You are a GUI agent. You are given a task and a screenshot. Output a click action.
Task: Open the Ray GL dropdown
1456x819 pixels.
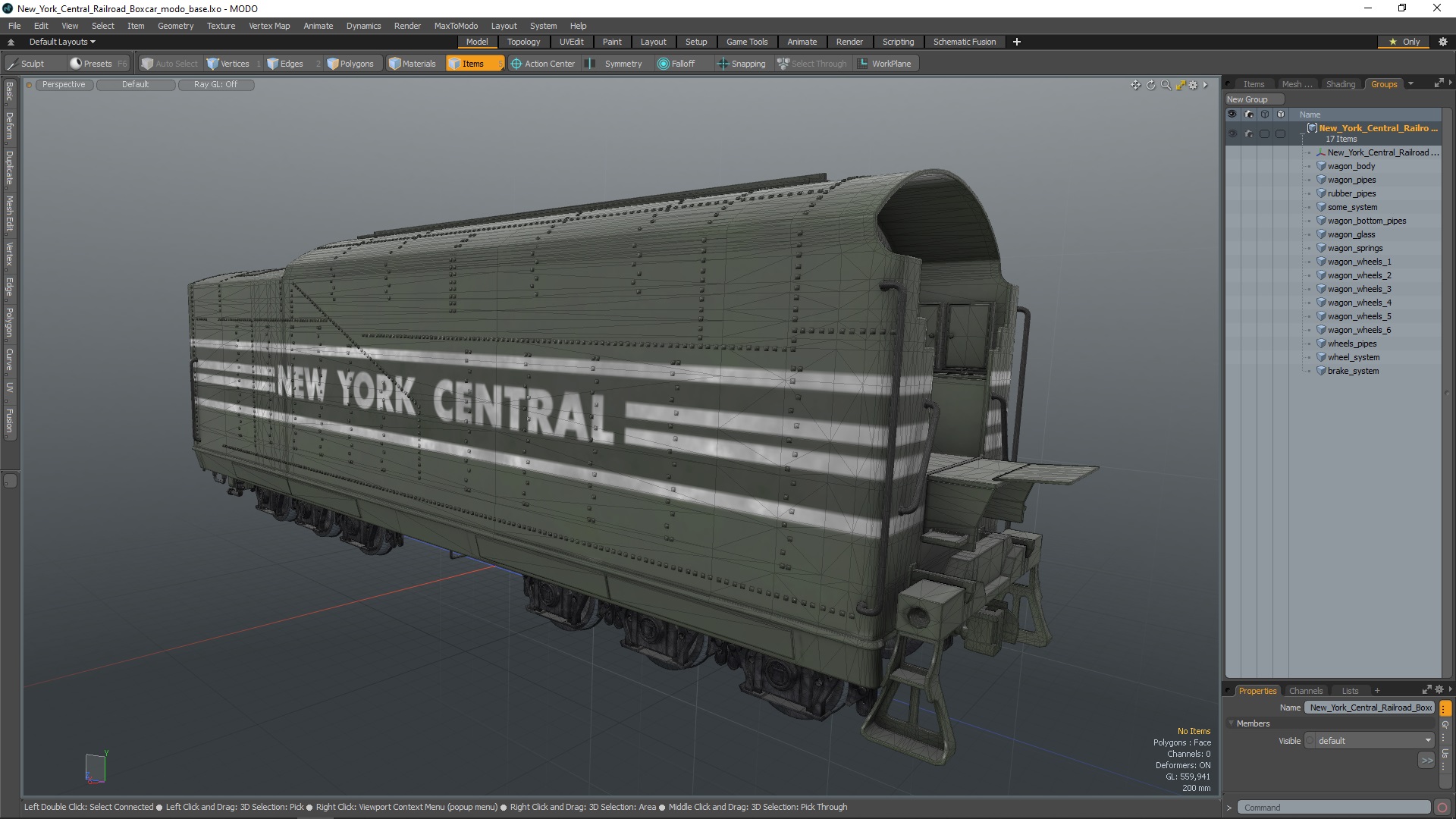[215, 85]
